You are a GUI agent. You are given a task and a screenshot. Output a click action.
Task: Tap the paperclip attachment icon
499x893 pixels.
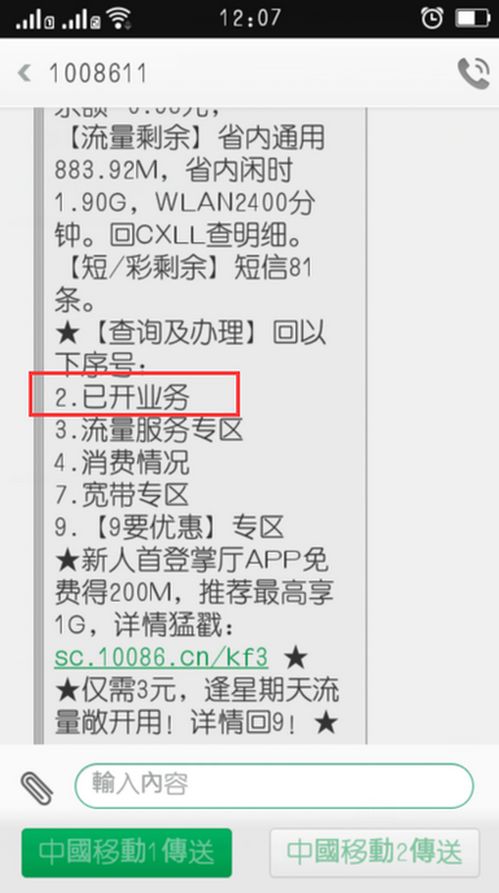point(37,788)
